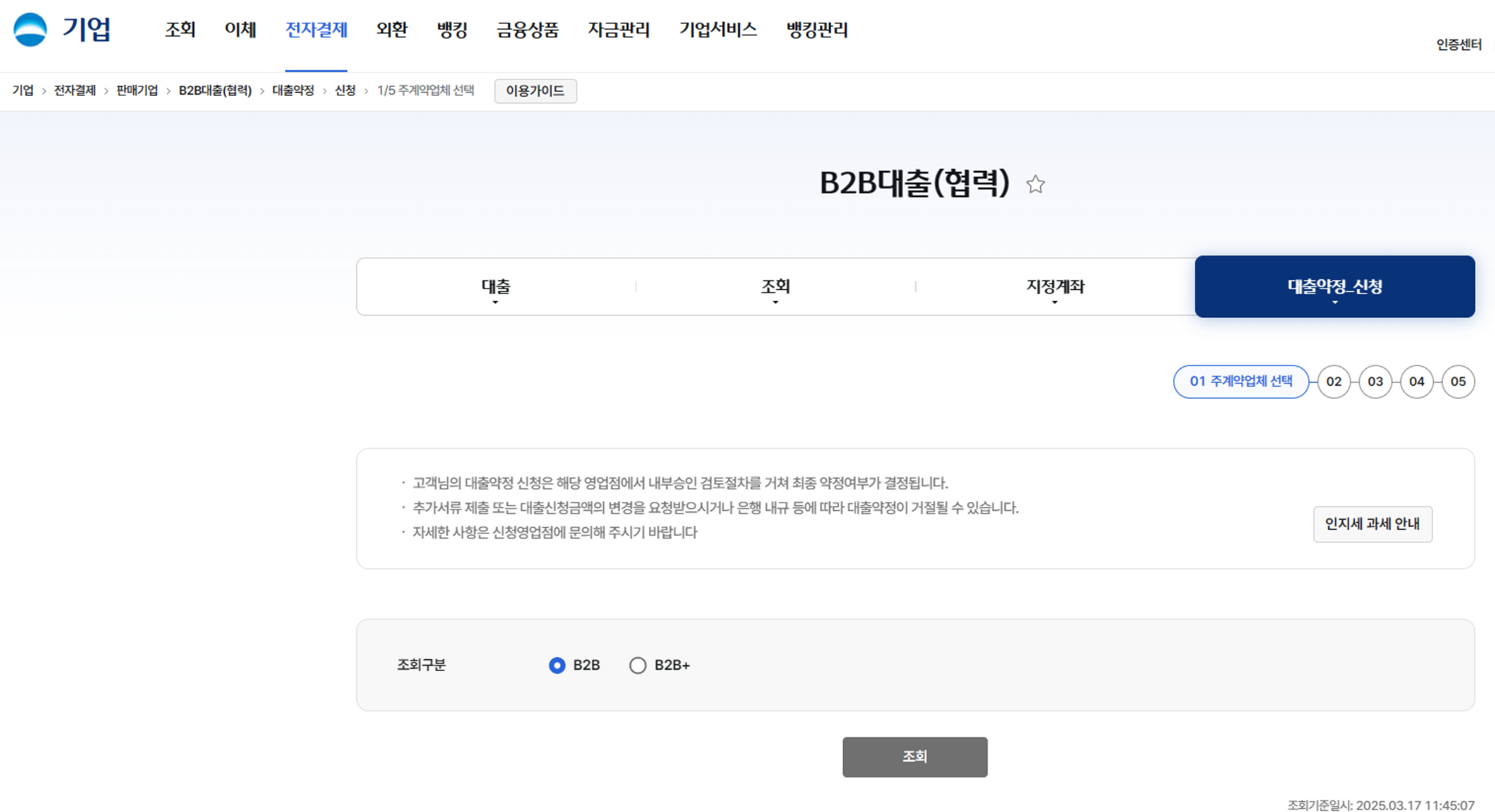Click the 대출약정 breadcrumb link
The width and height of the screenshot is (1495, 812).
coord(293,90)
